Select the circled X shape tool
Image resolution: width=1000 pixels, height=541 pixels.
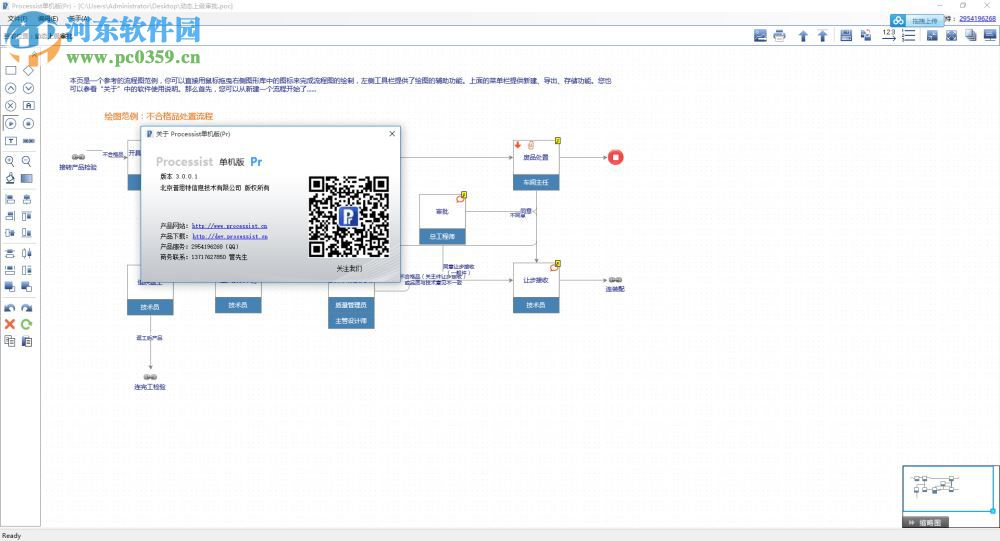point(11,106)
